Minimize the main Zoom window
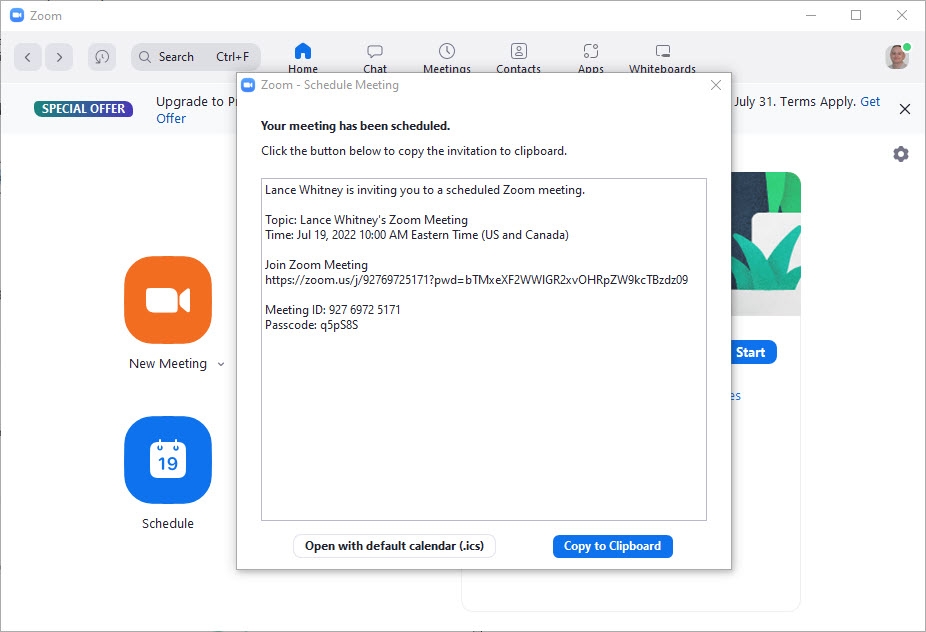926x632 pixels. (811, 15)
